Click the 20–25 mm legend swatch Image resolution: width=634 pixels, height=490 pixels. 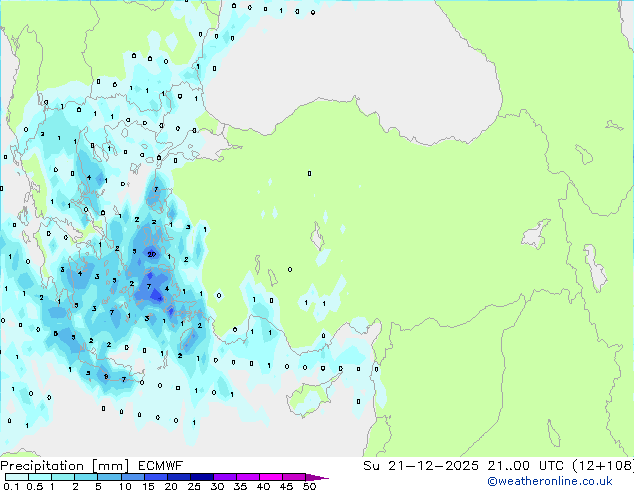(178, 477)
